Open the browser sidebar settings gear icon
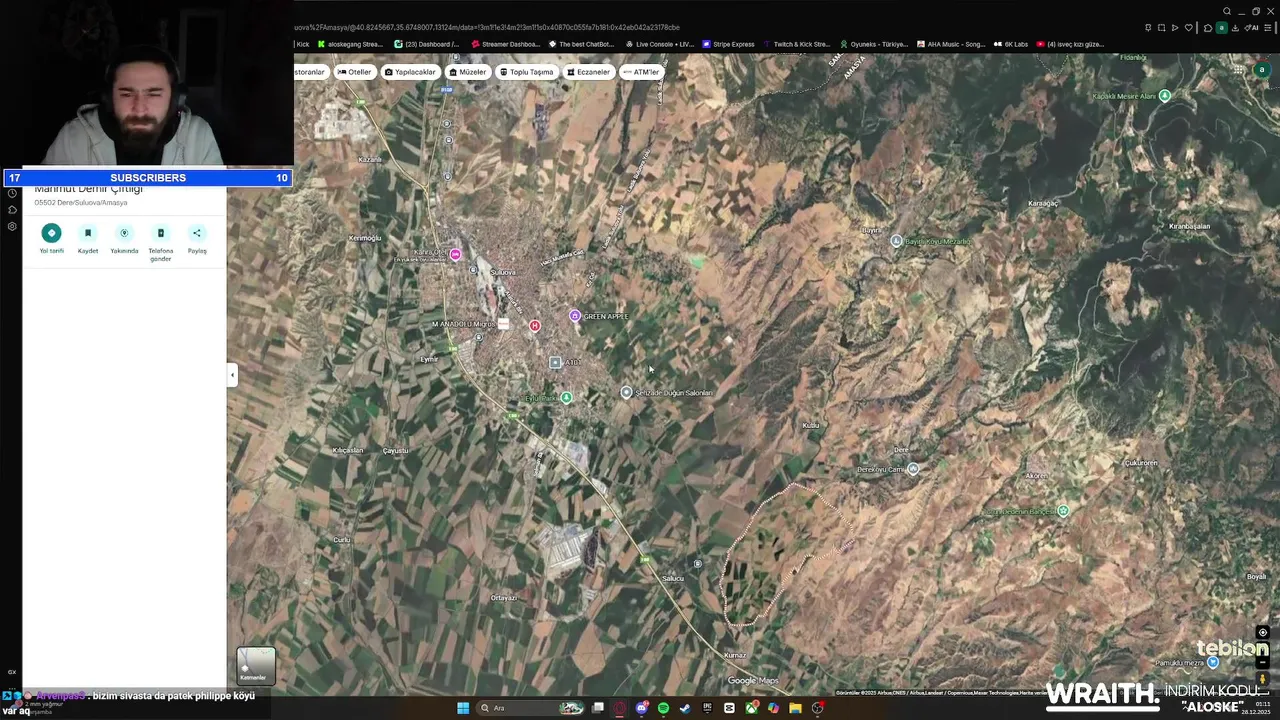This screenshot has width=1280, height=720. tap(12, 227)
